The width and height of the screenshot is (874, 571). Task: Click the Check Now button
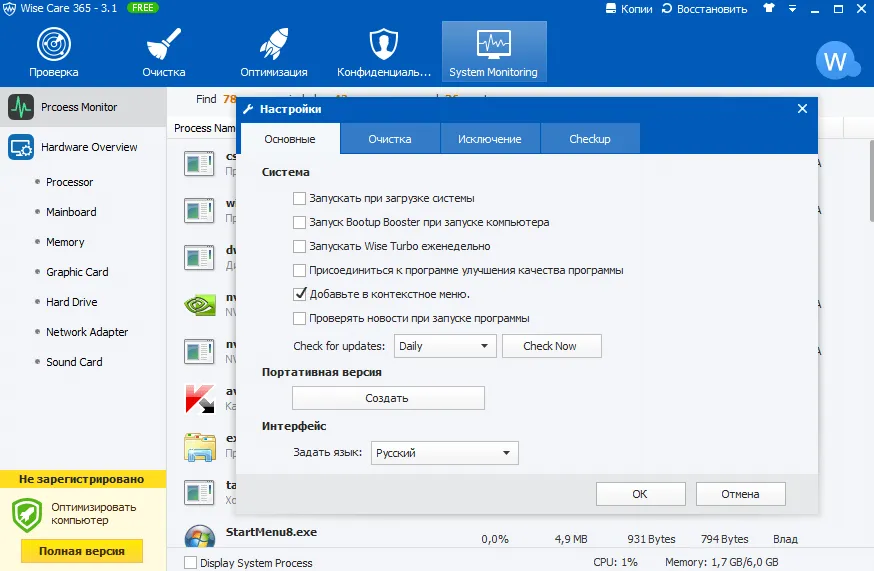click(551, 346)
